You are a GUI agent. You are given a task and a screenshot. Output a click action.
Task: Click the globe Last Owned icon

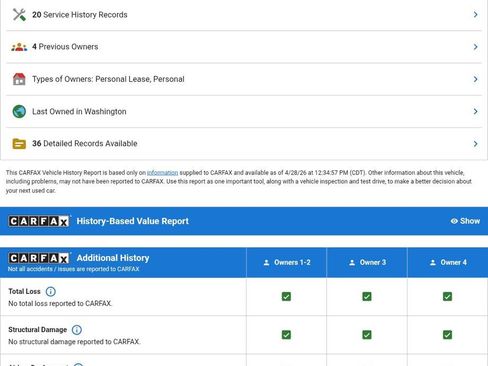click(19, 111)
